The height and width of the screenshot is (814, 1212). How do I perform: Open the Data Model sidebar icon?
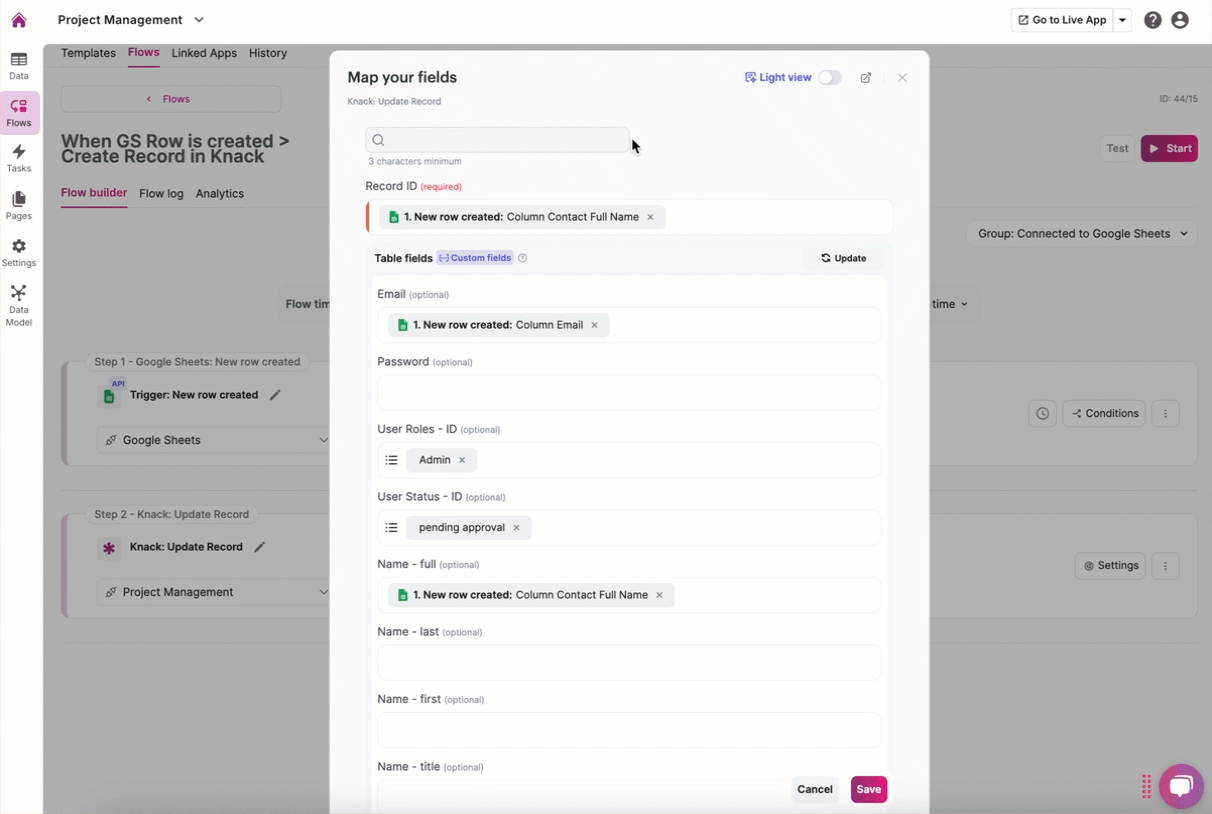(x=19, y=304)
